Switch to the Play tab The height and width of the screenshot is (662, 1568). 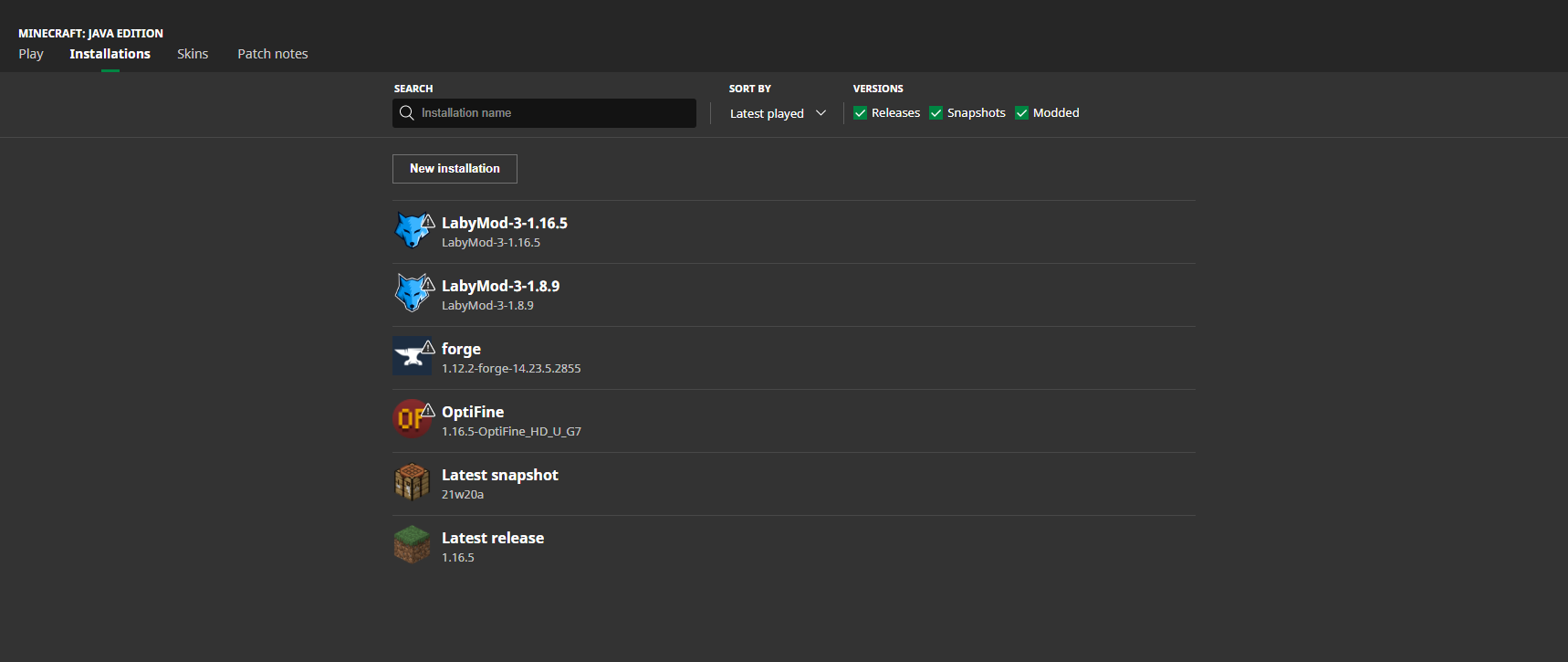(x=31, y=54)
